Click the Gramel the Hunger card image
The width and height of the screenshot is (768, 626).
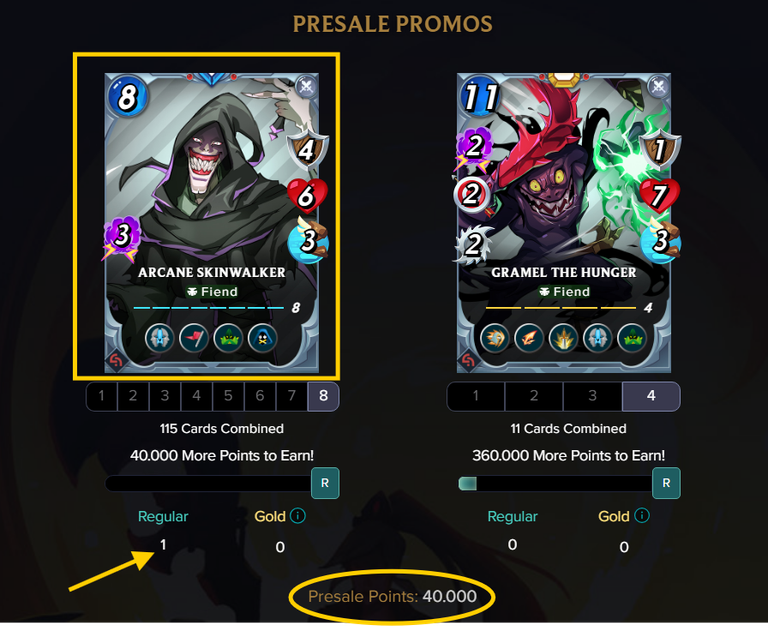(x=564, y=223)
